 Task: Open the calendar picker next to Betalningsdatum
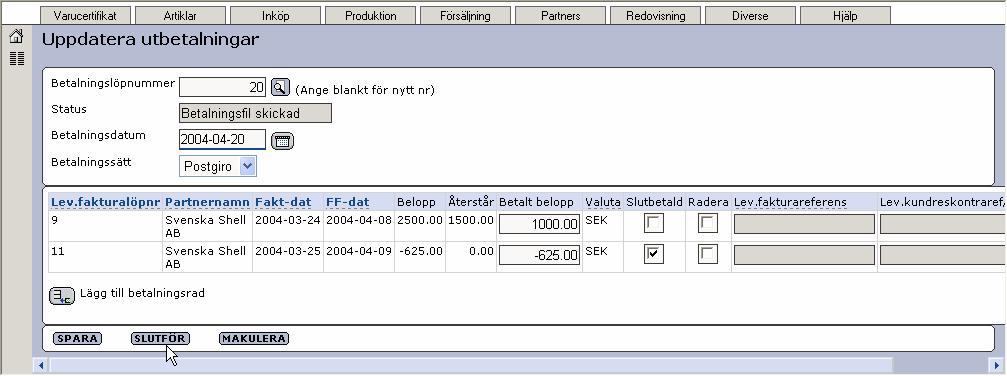(283, 141)
